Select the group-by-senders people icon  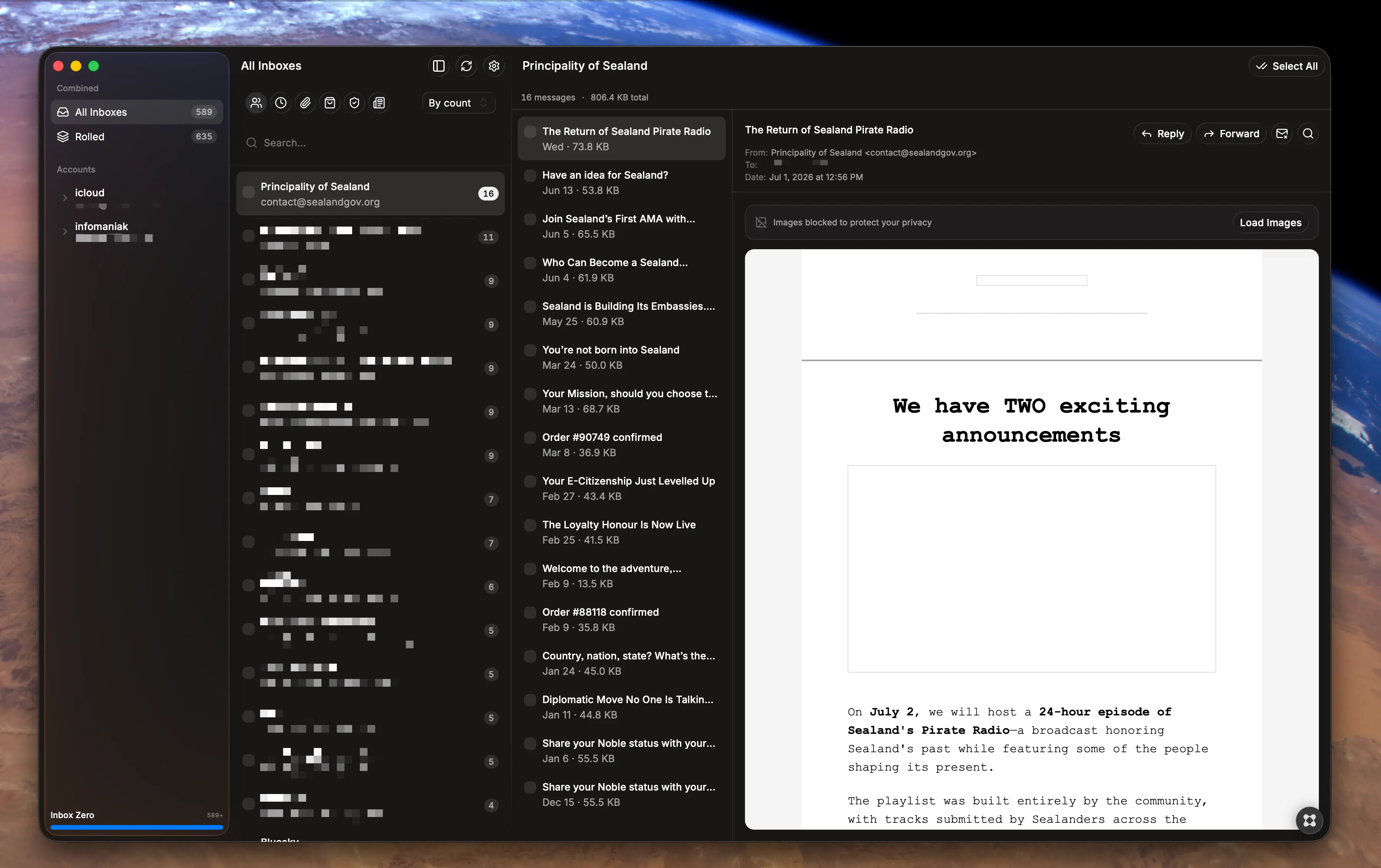[x=256, y=103]
